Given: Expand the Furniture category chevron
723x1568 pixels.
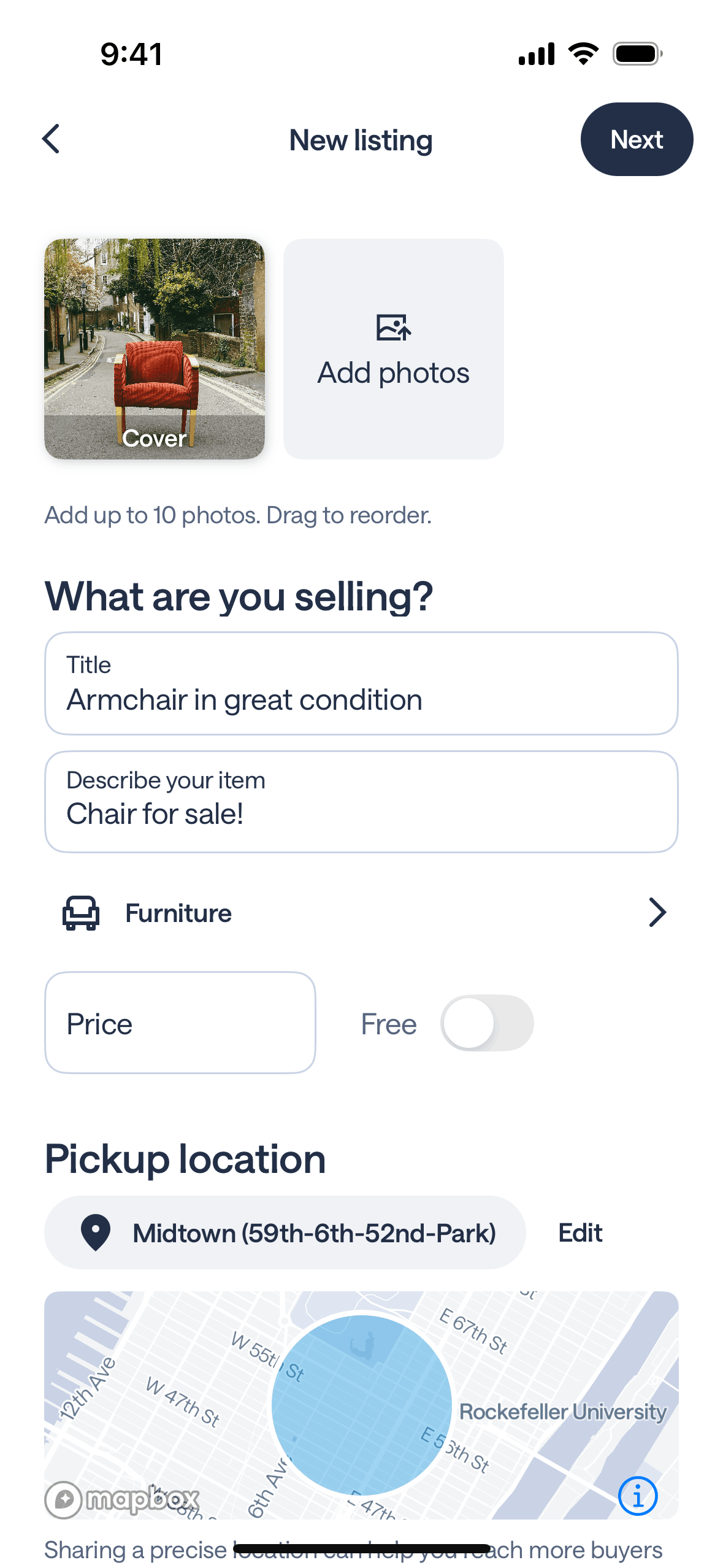Looking at the screenshot, I should (x=657, y=913).
